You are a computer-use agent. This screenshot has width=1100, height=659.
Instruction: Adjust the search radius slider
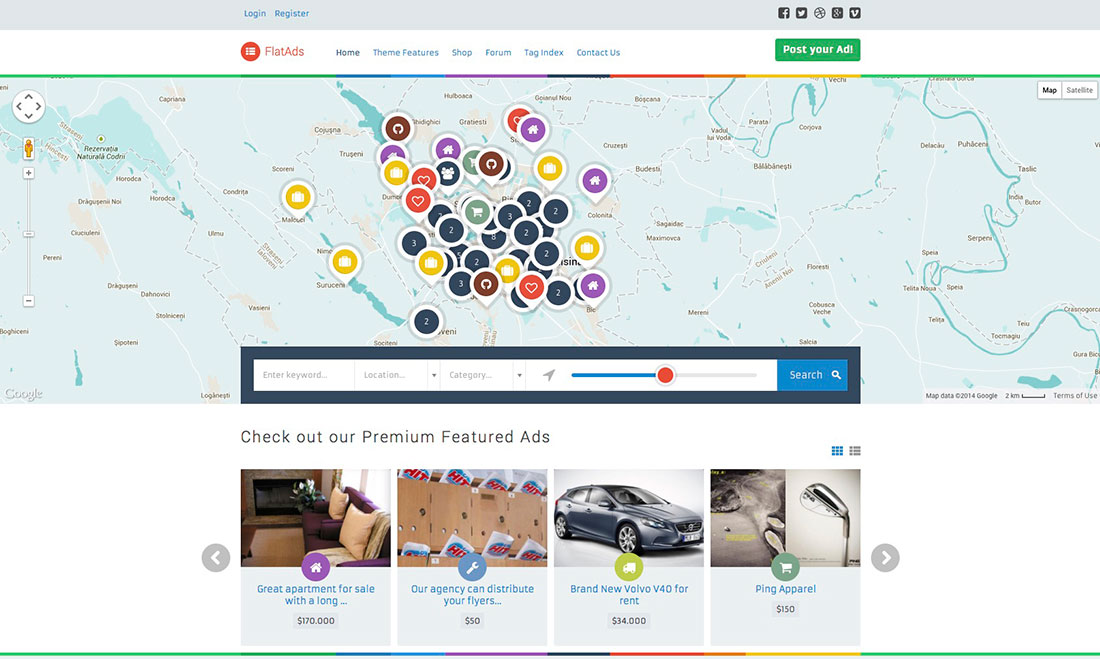coord(665,374)
